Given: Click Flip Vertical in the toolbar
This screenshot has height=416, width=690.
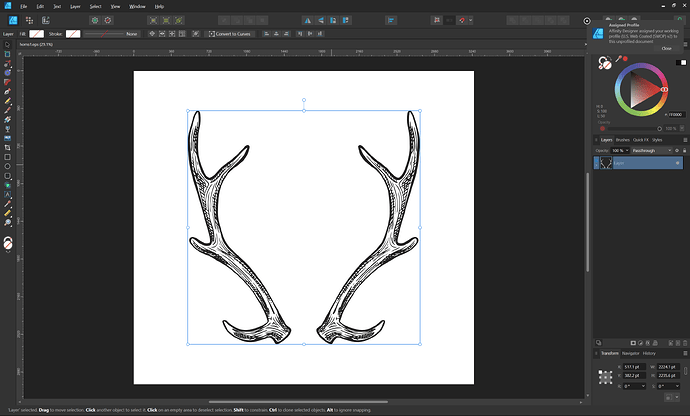Looking at the screenshot, I should (321, 20).
